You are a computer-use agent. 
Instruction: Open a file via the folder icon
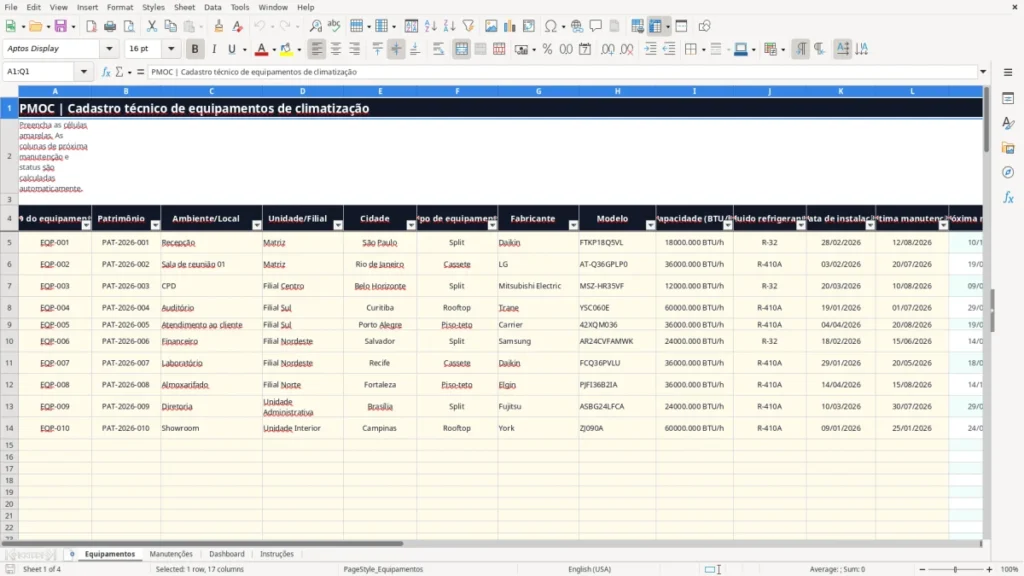35,26
